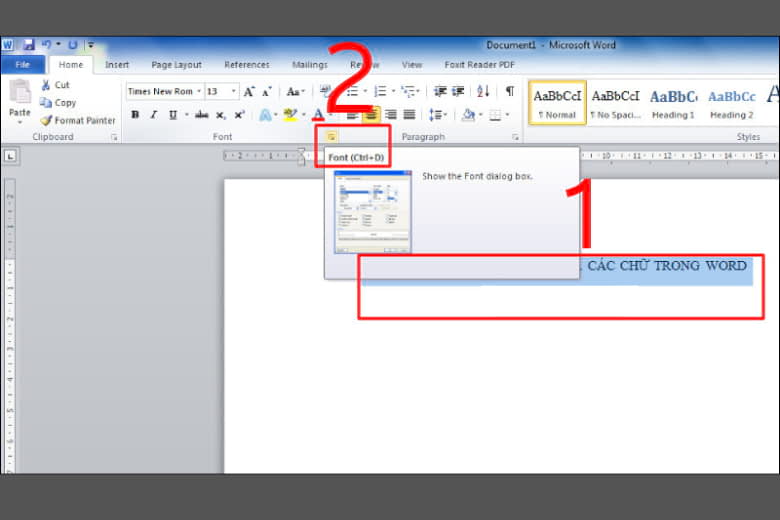Screen dimensions: 780x520
Task: Open the Mailings tab
Action: 310,65
